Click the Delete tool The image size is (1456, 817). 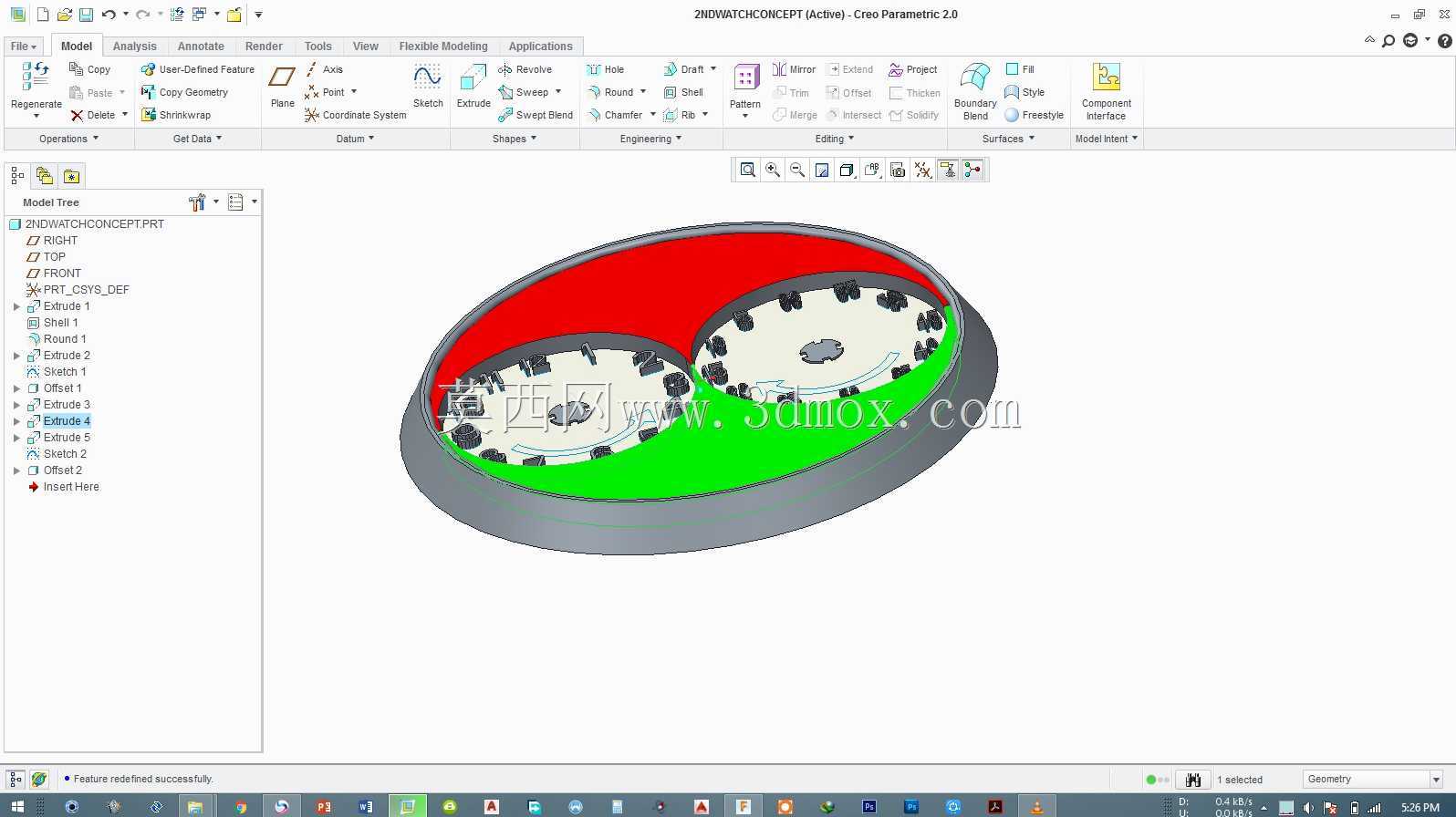(92, 115)
